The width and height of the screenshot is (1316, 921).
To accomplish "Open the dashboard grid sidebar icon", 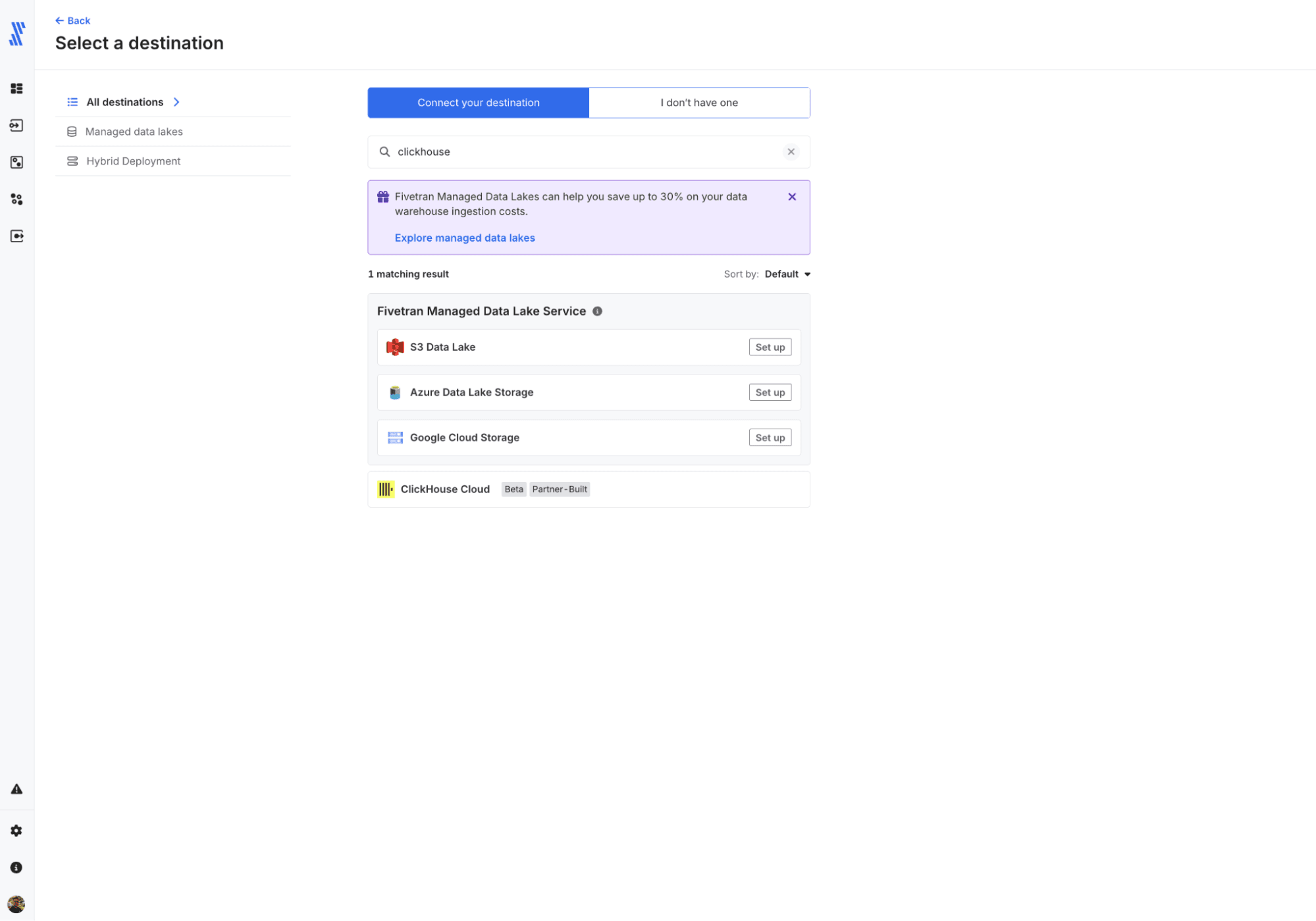I will click(x=17, y=88).
